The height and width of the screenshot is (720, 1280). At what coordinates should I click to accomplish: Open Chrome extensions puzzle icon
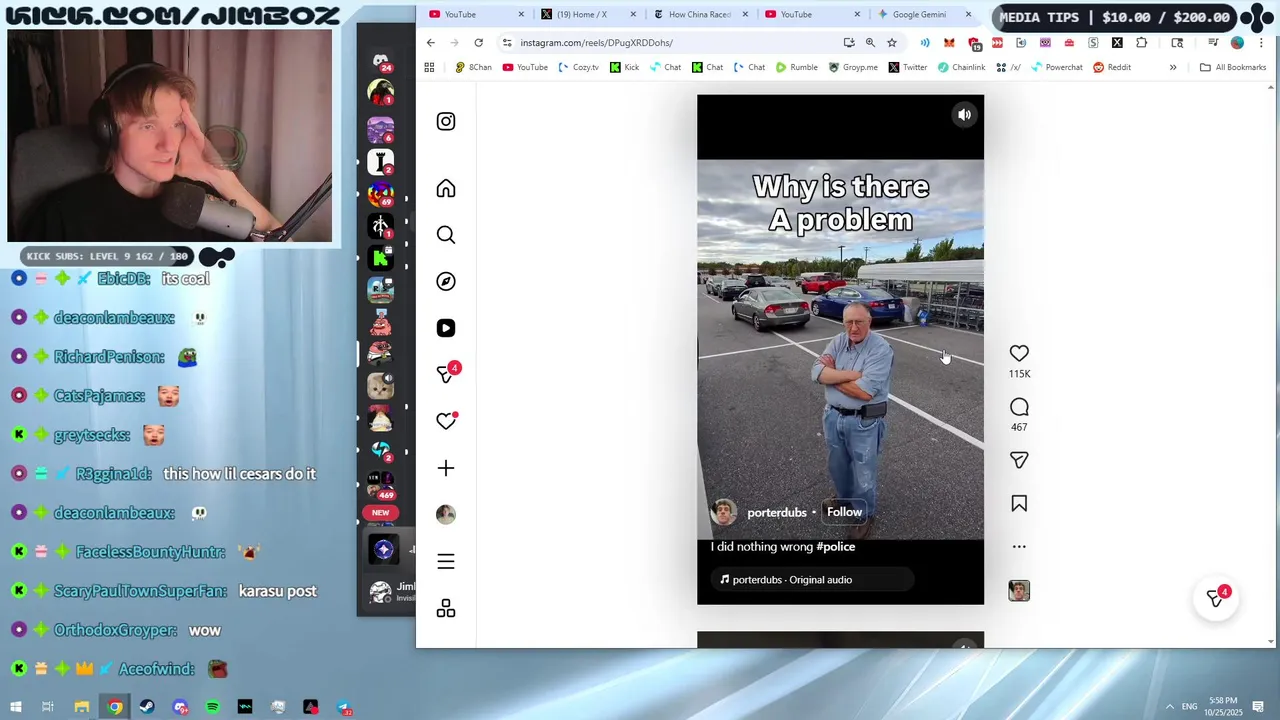(x=1141, y=43)
